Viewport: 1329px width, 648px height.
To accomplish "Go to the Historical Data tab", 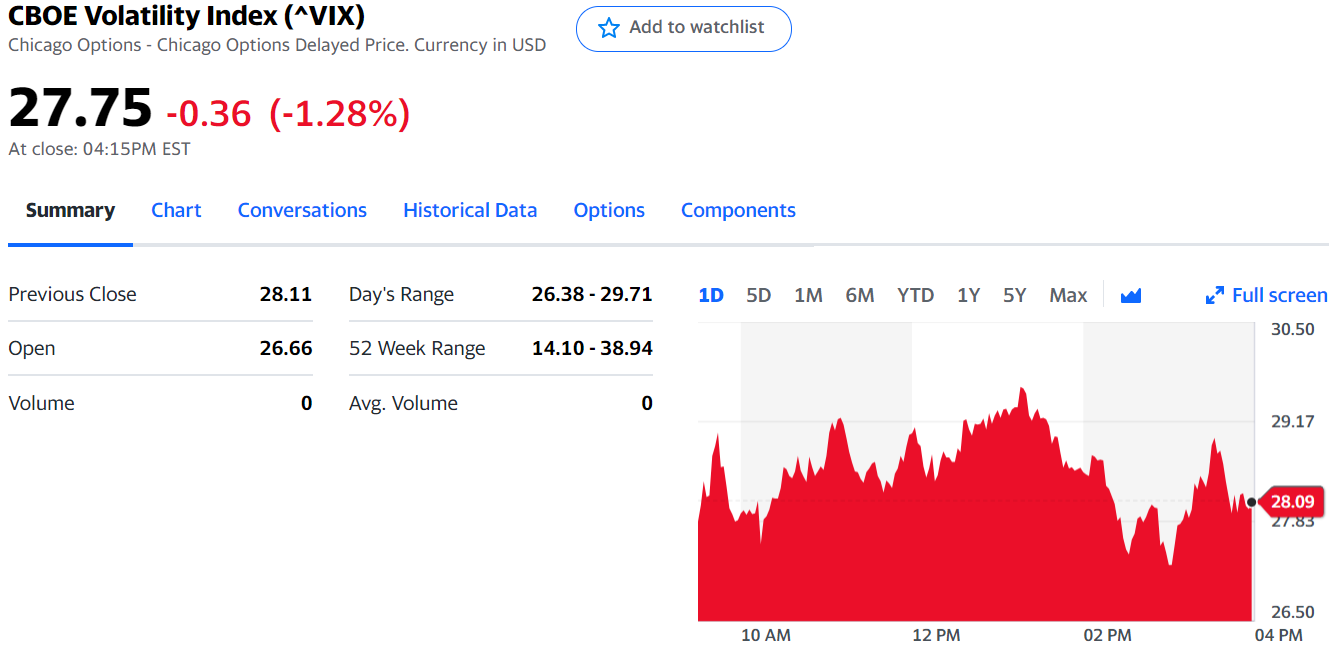I will coord(470,210).
